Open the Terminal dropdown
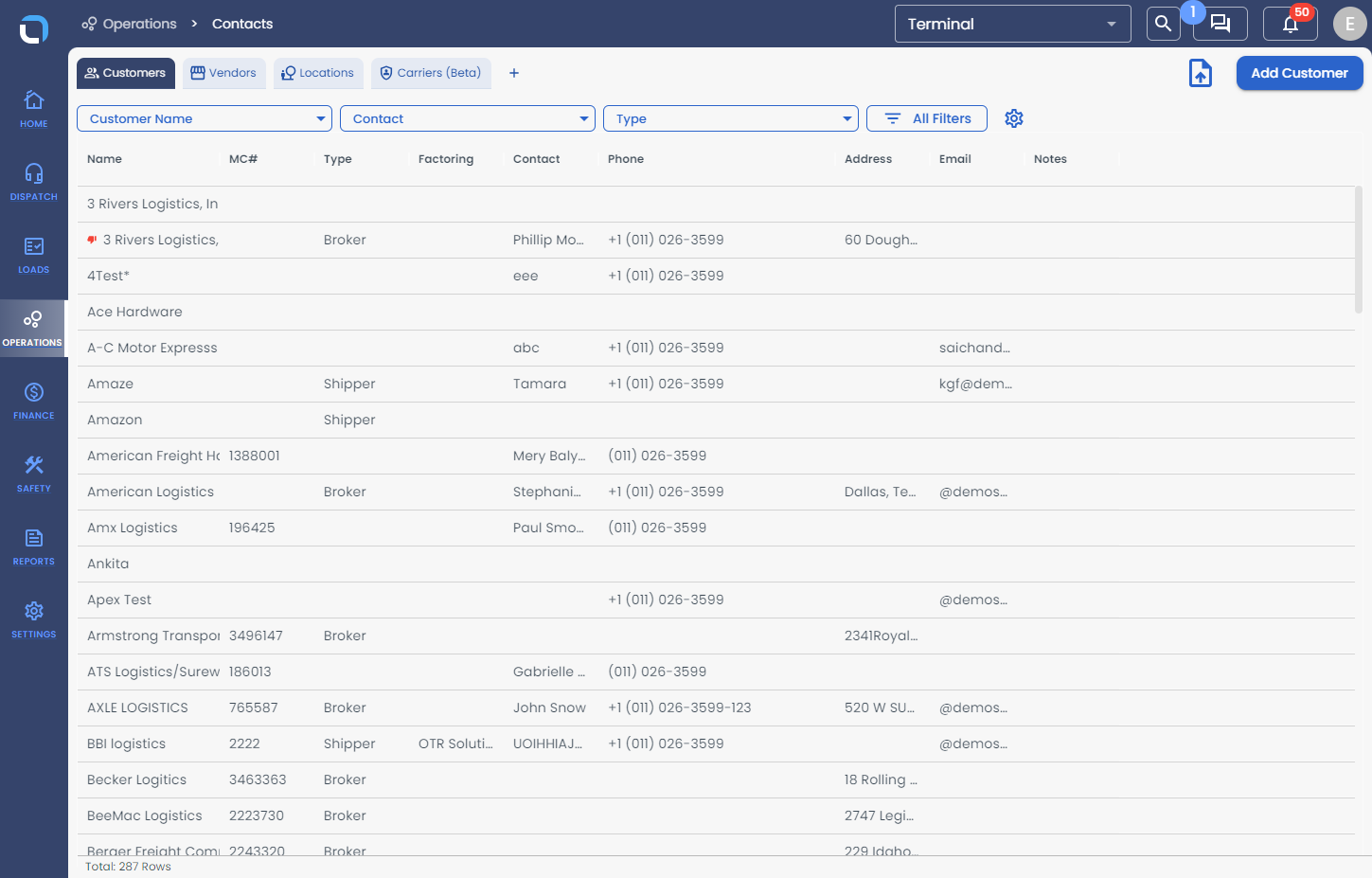The image size is (1372, 878). (x=1012, y=24)
